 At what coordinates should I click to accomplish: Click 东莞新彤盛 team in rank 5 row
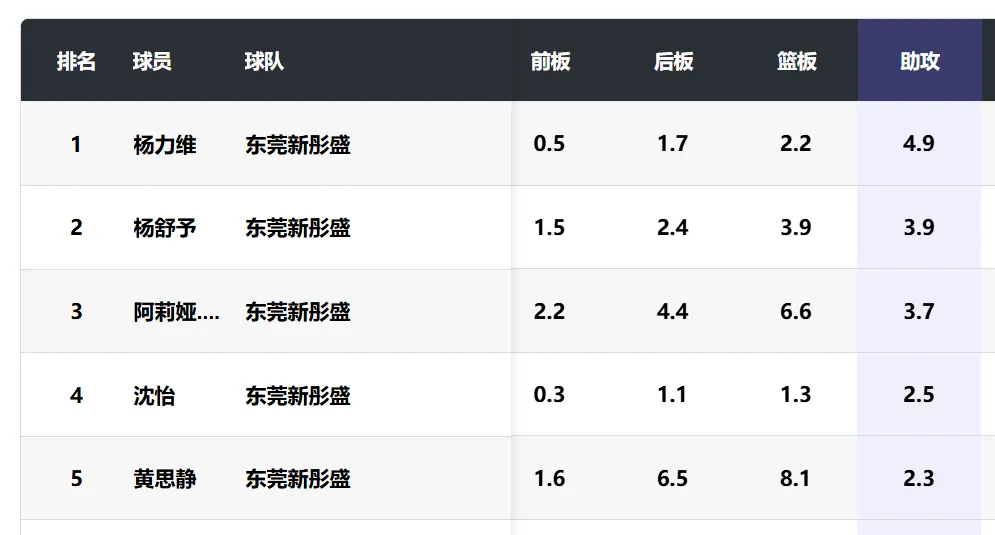click(298, 479)
